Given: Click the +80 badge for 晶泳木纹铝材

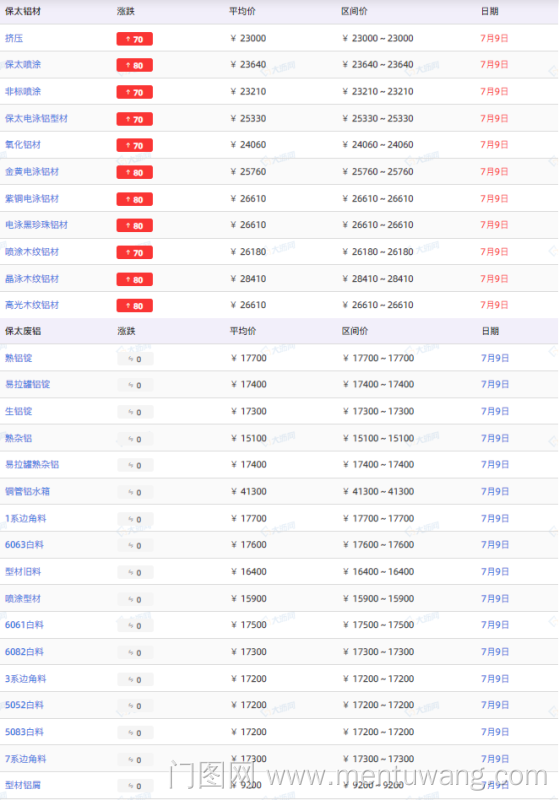Looking at the screenshot, I should coord(135,280).
